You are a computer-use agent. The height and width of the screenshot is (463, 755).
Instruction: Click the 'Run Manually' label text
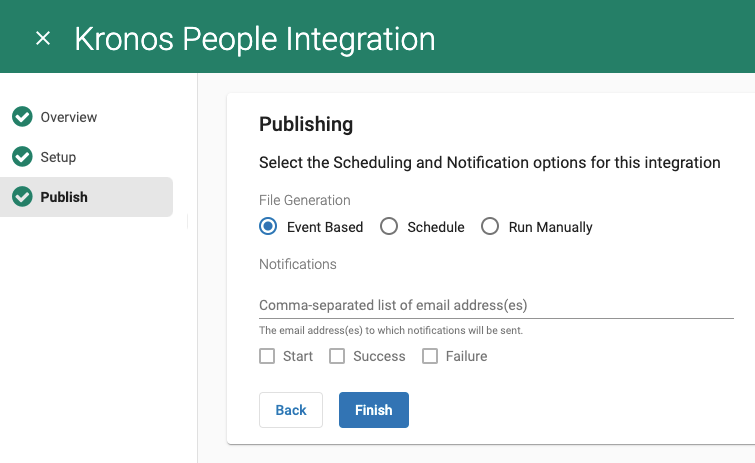coord(550,227)
